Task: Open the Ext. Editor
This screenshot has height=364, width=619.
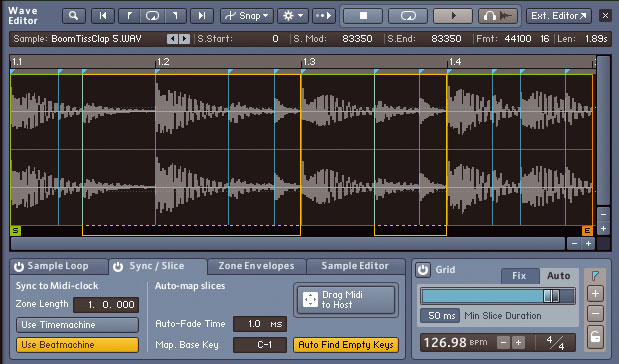Action: 559,16
